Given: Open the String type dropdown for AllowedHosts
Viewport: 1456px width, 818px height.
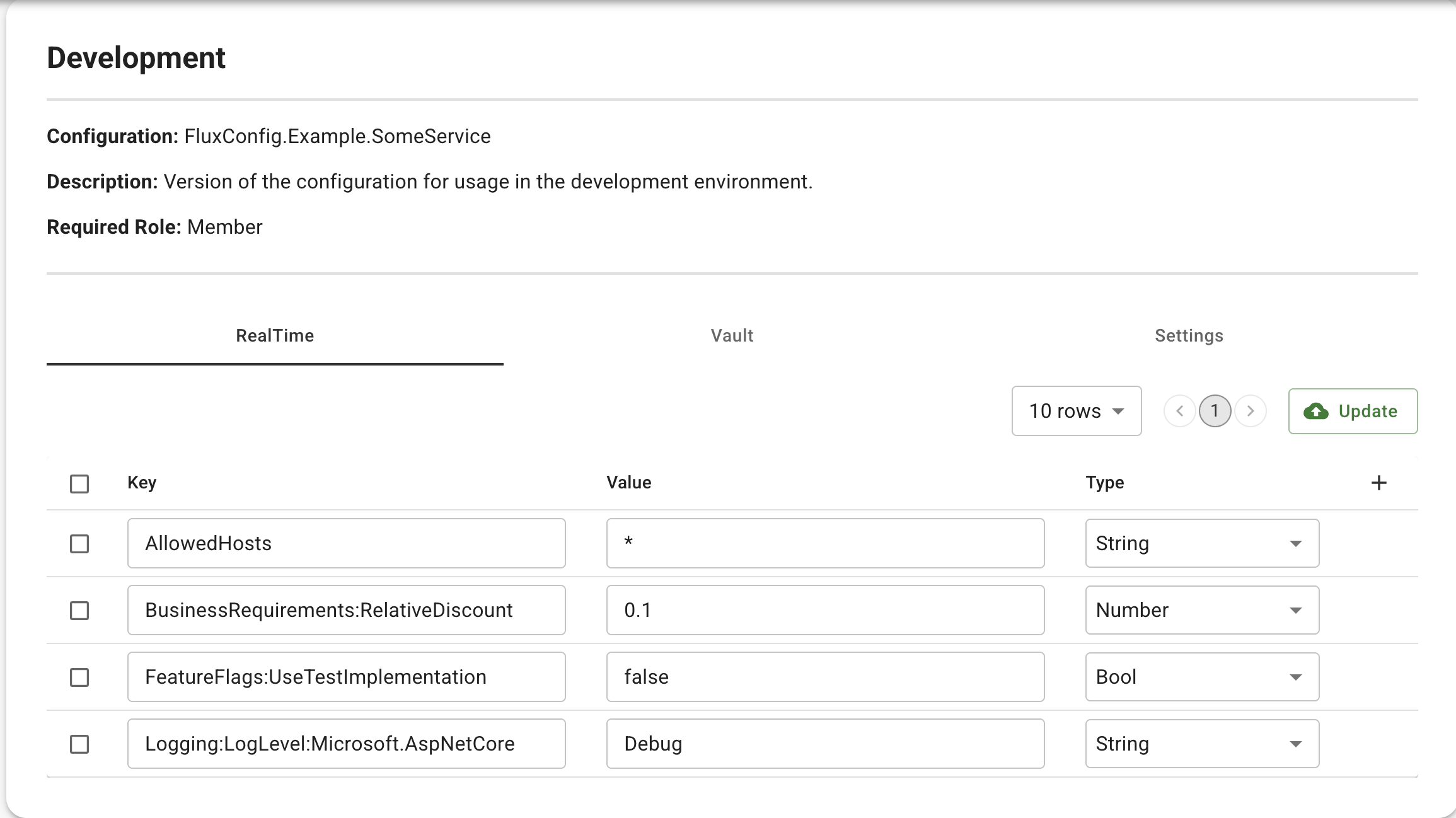Looking at the screenshot, I should tap(1201, 543).
